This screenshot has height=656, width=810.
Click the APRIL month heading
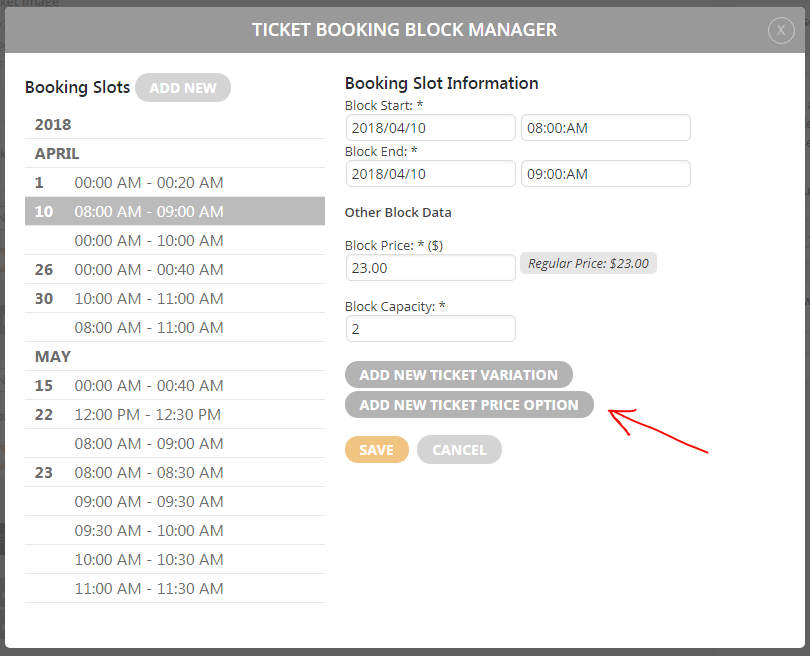point(57,153)
